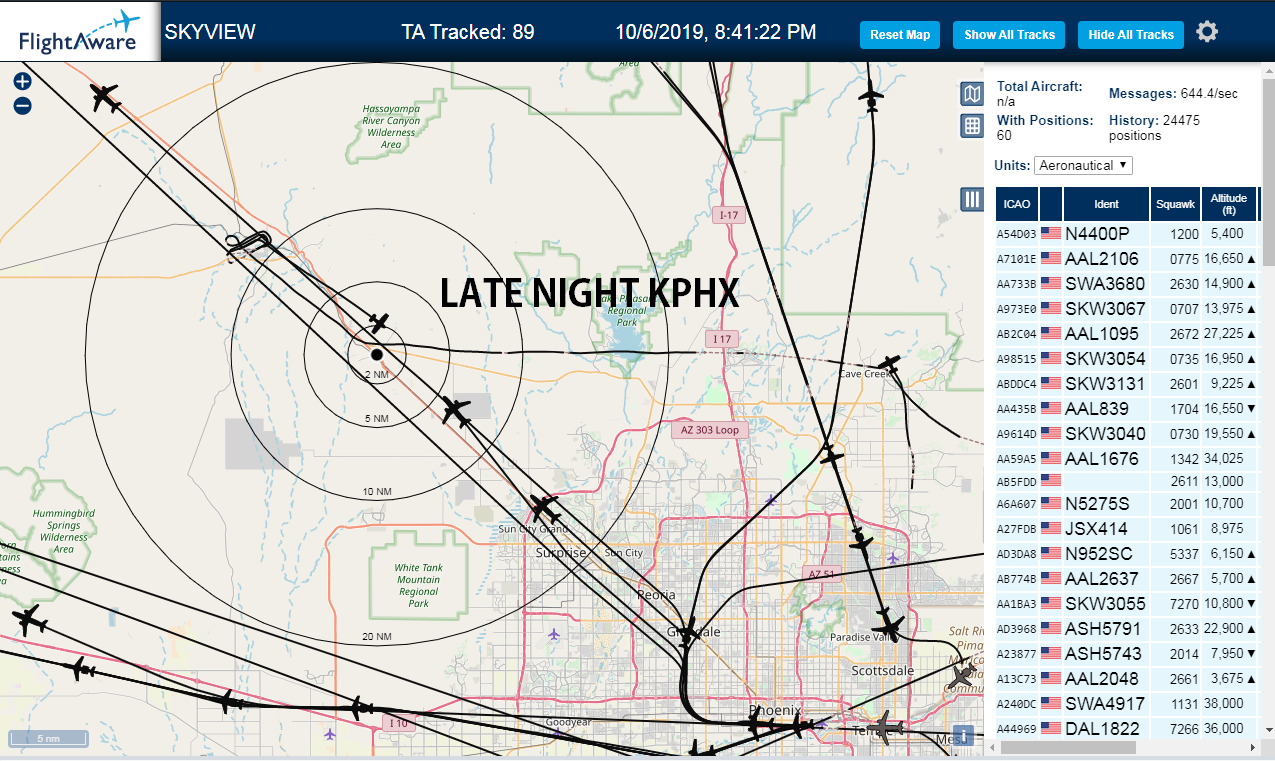Select the SKW3054 row
The height and width of the screenshot is (761, 1275).
[x=1127, y=359]
